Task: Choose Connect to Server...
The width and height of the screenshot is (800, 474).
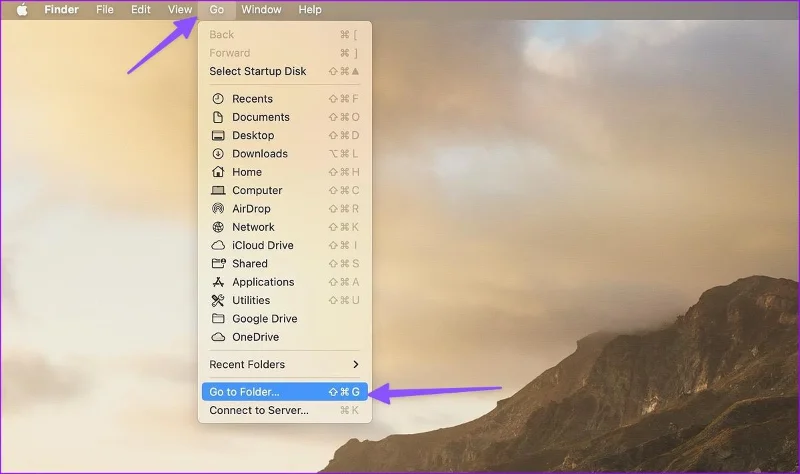Action: point(285,410)
